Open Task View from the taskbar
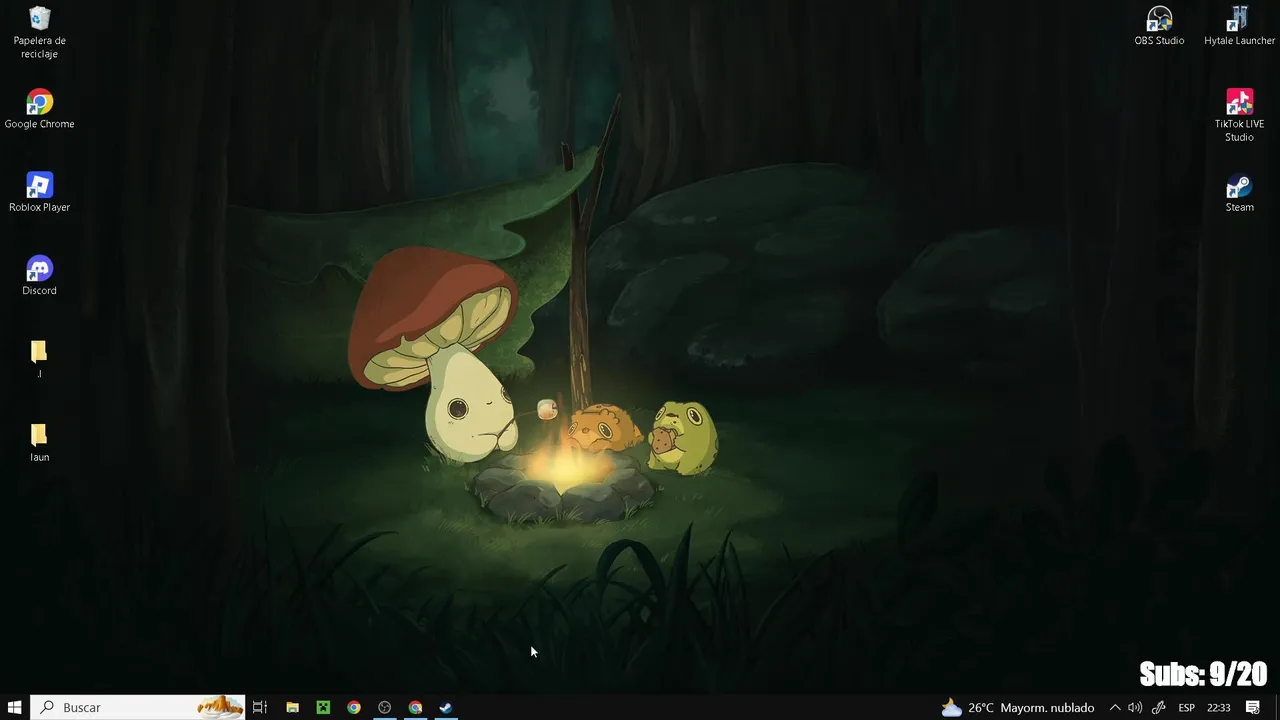This screenshot has height=720, width=1280. coord(260,707)
